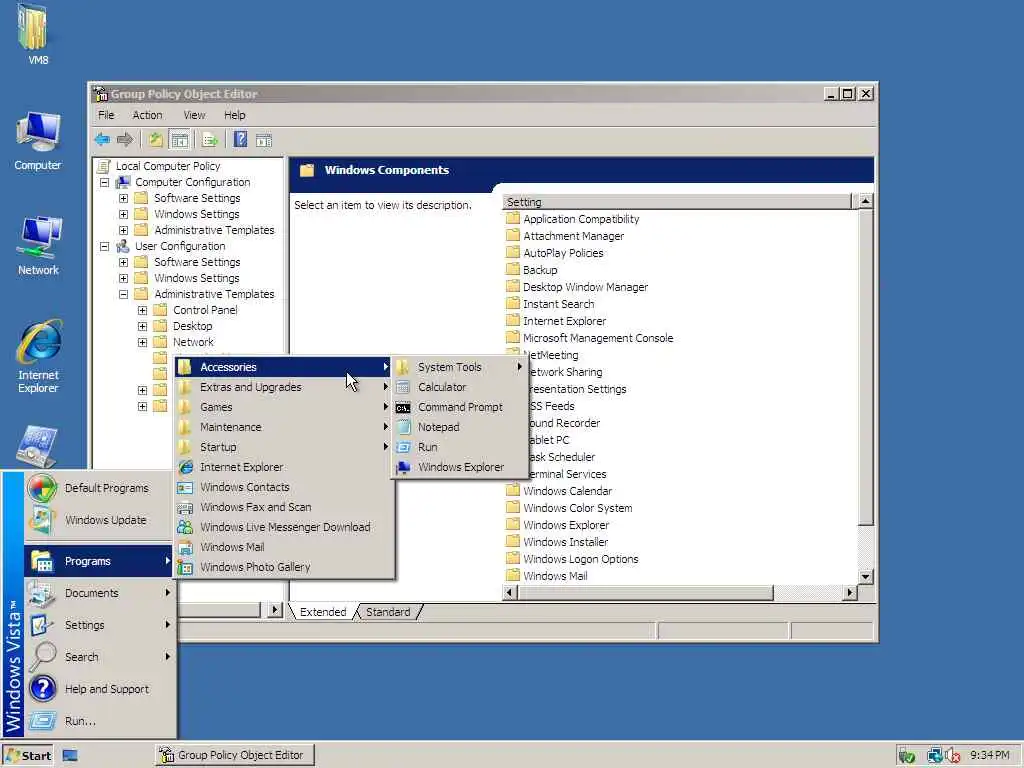Expand Windows Settings under Computer Configuration
This screenshot has width=1024, height=768.
tap(123, 215)
